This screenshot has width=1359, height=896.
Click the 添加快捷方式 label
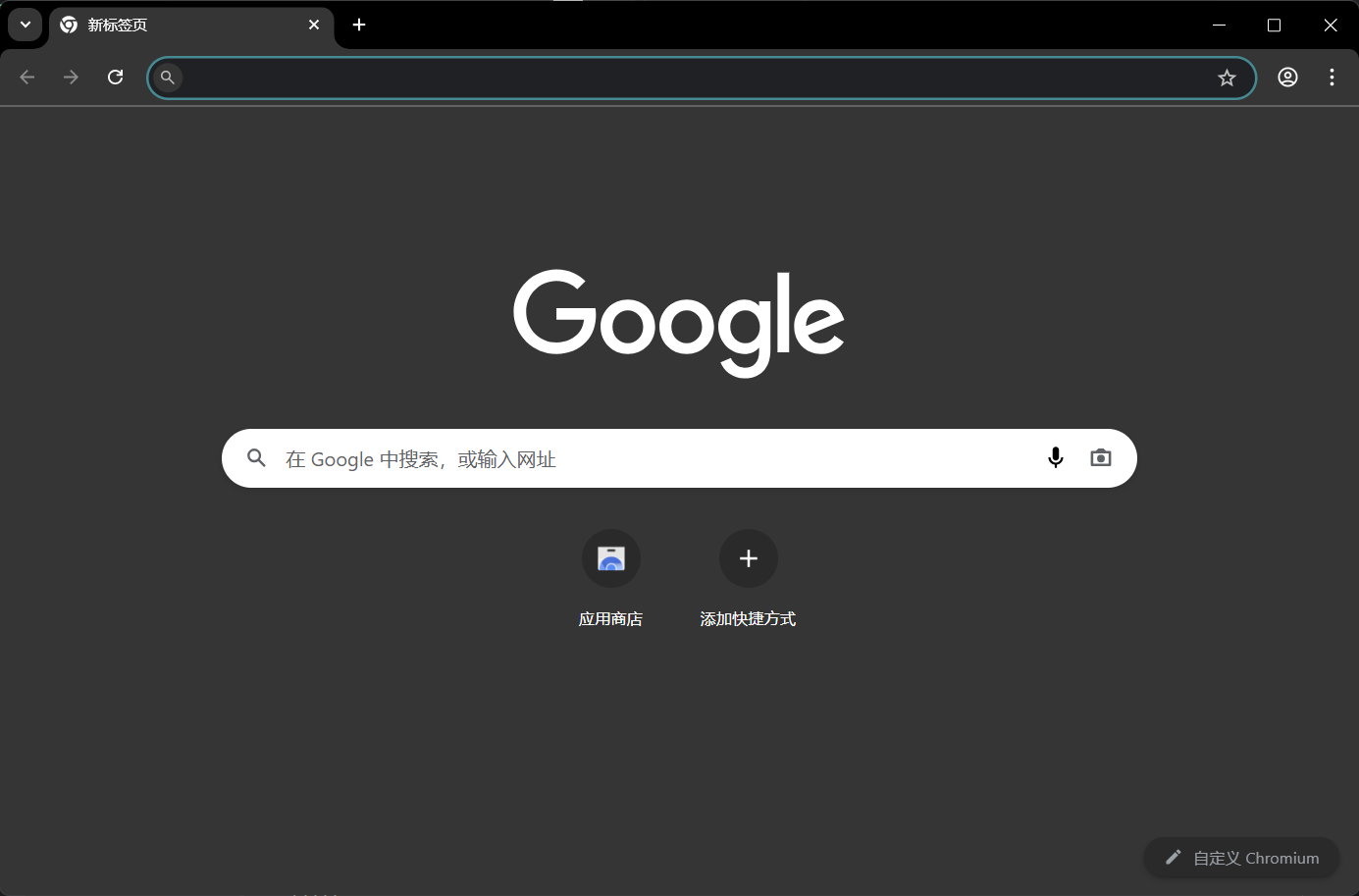coord(748,619)
